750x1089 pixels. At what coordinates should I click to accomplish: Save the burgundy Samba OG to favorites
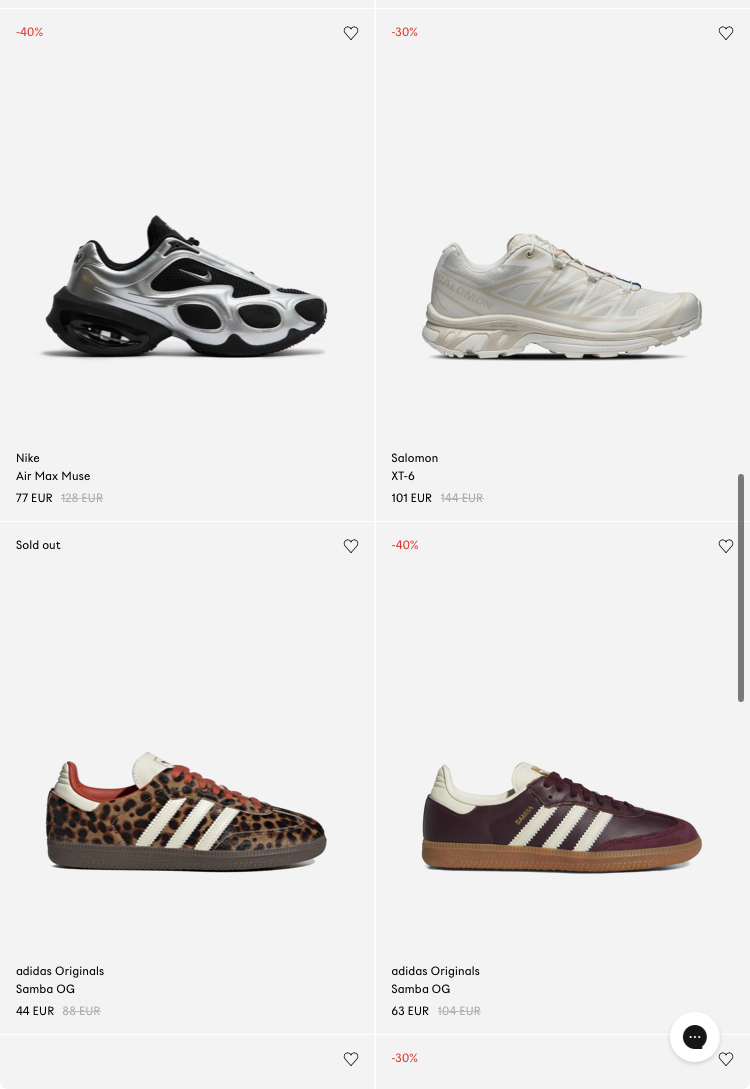click(x=726, y=546)
